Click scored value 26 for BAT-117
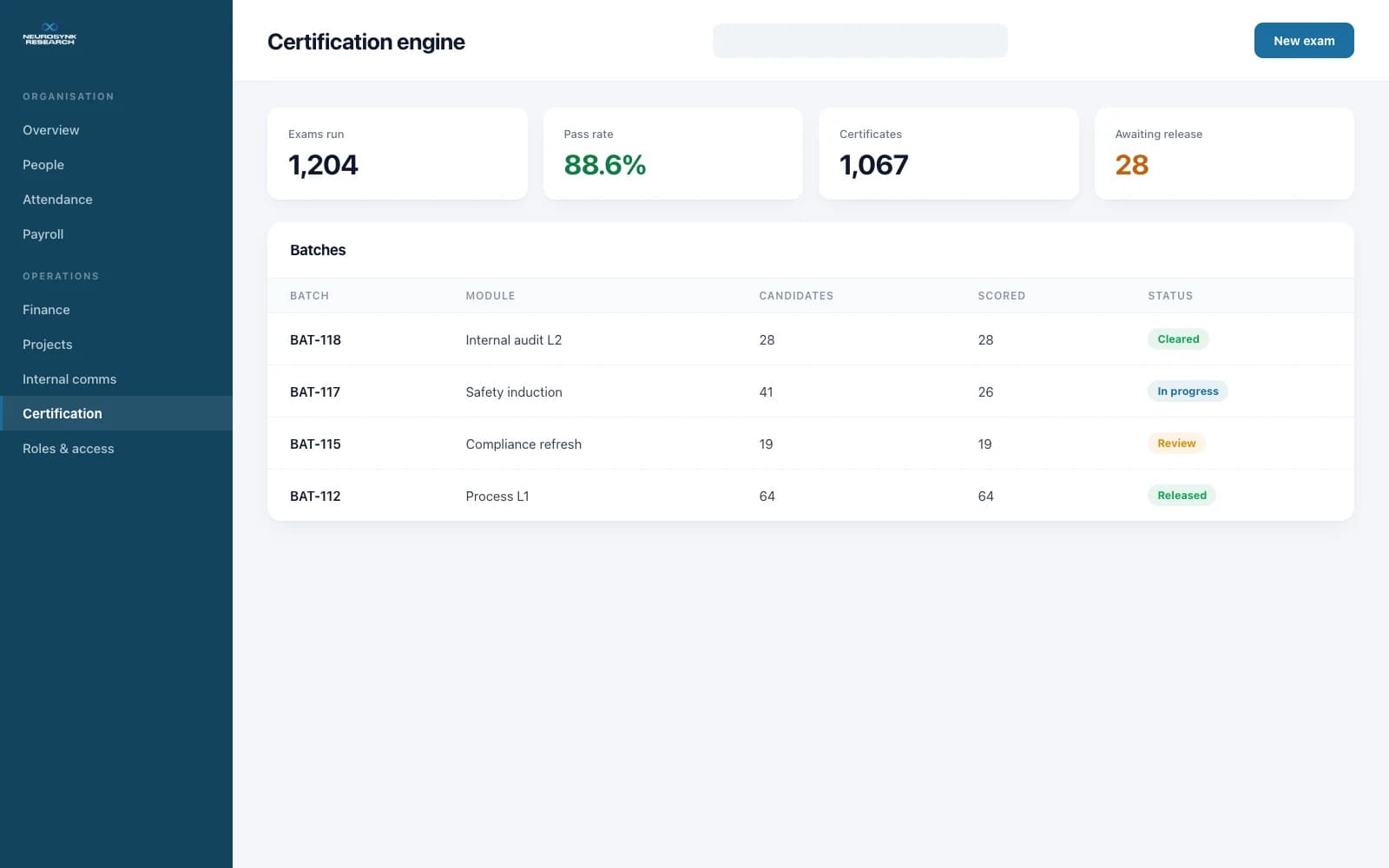 (985, 391)
